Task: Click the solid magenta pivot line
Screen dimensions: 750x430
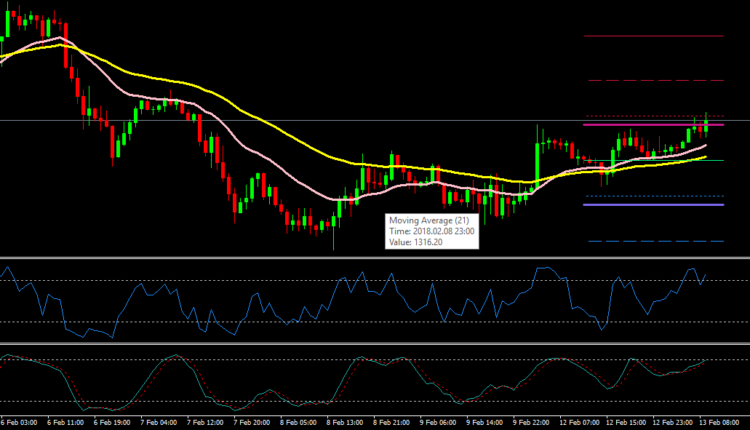Action: click(640, 125)
